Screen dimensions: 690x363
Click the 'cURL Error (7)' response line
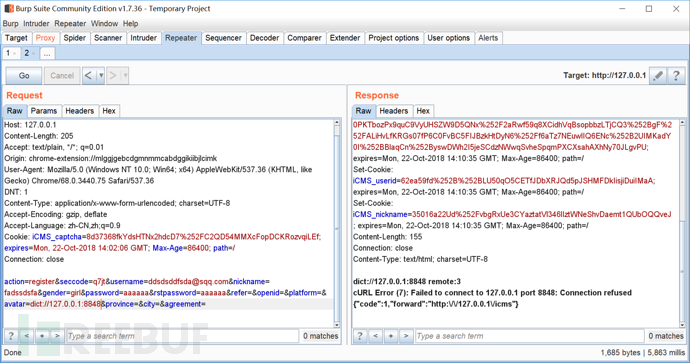(x=492, y=293)
